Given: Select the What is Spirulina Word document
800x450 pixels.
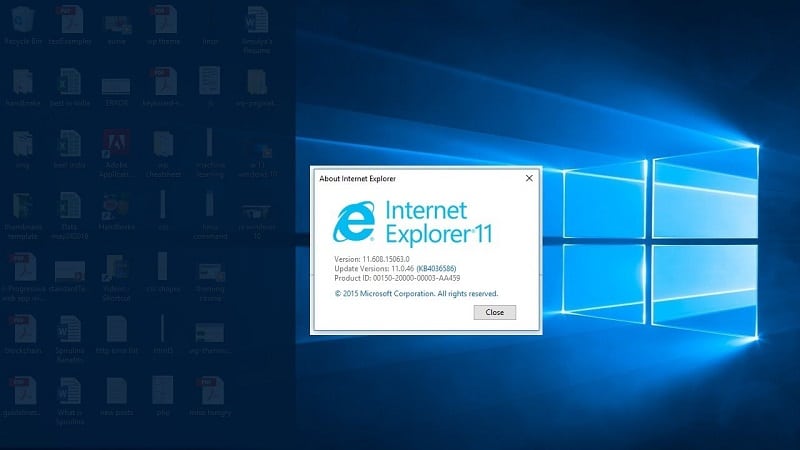Looking at the screenshot, I should coord(70,401).
